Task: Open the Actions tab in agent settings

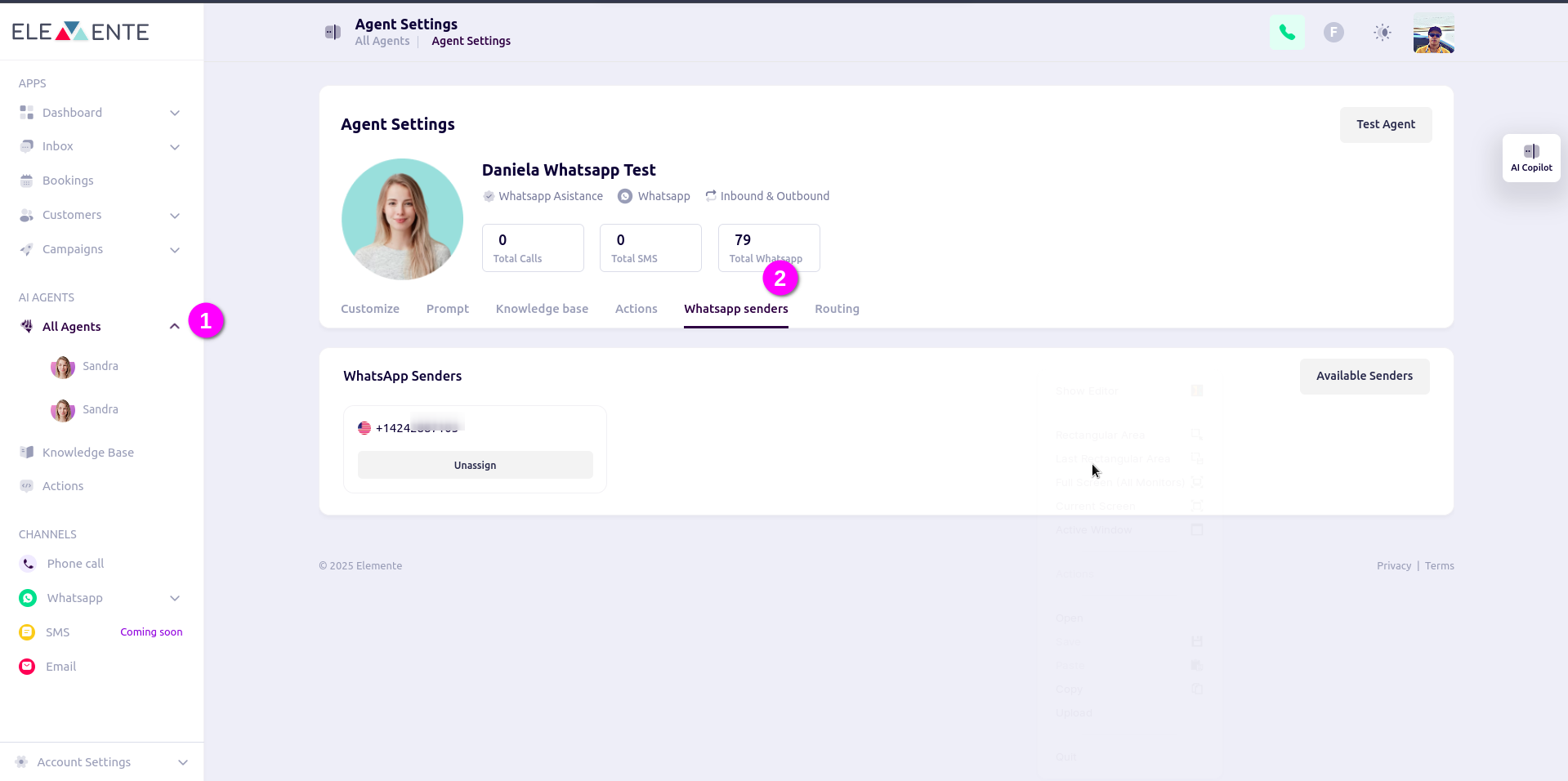Action: (637, 309)
